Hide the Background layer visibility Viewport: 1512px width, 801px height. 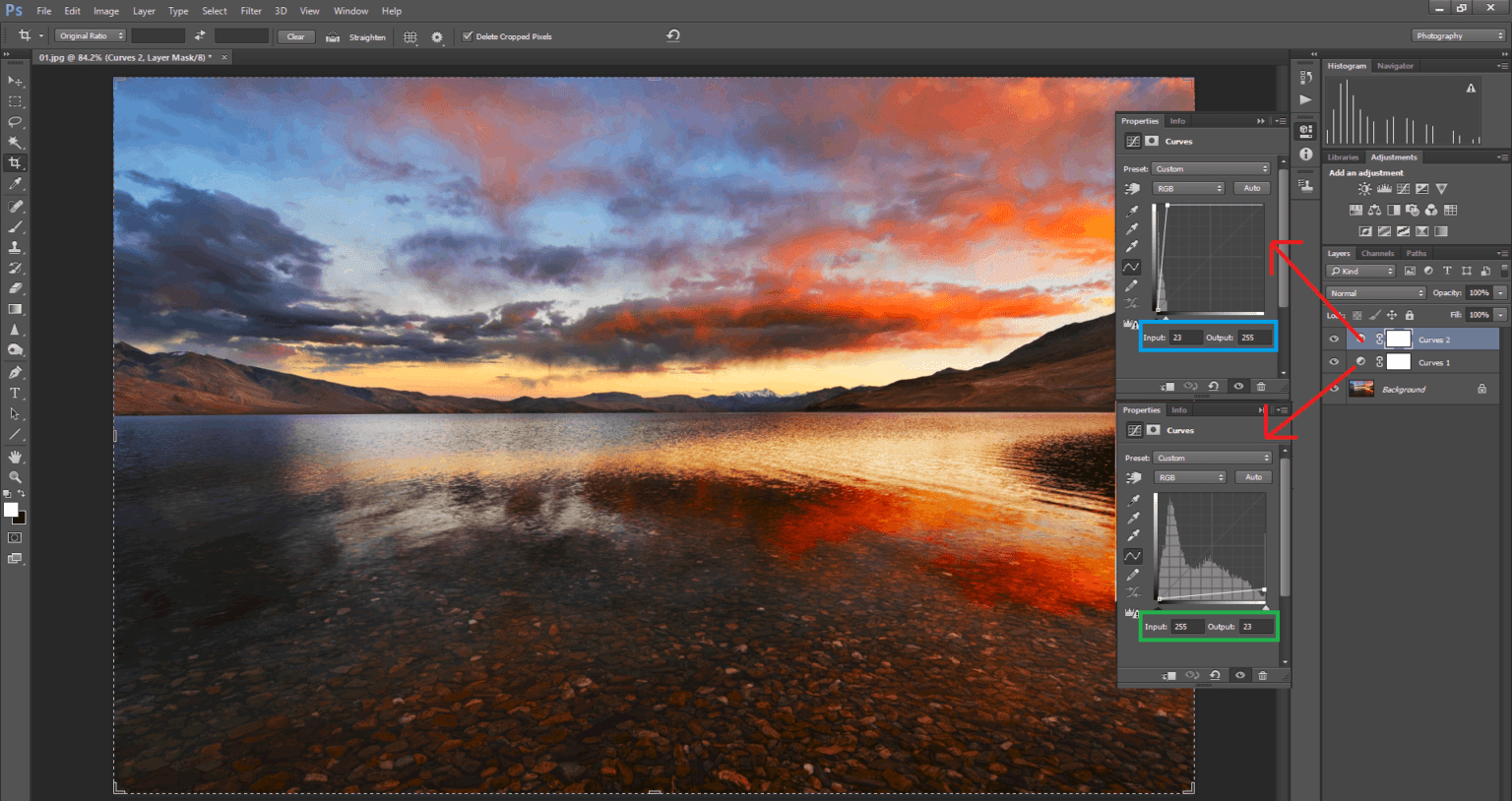click(x=1334, y=389)
